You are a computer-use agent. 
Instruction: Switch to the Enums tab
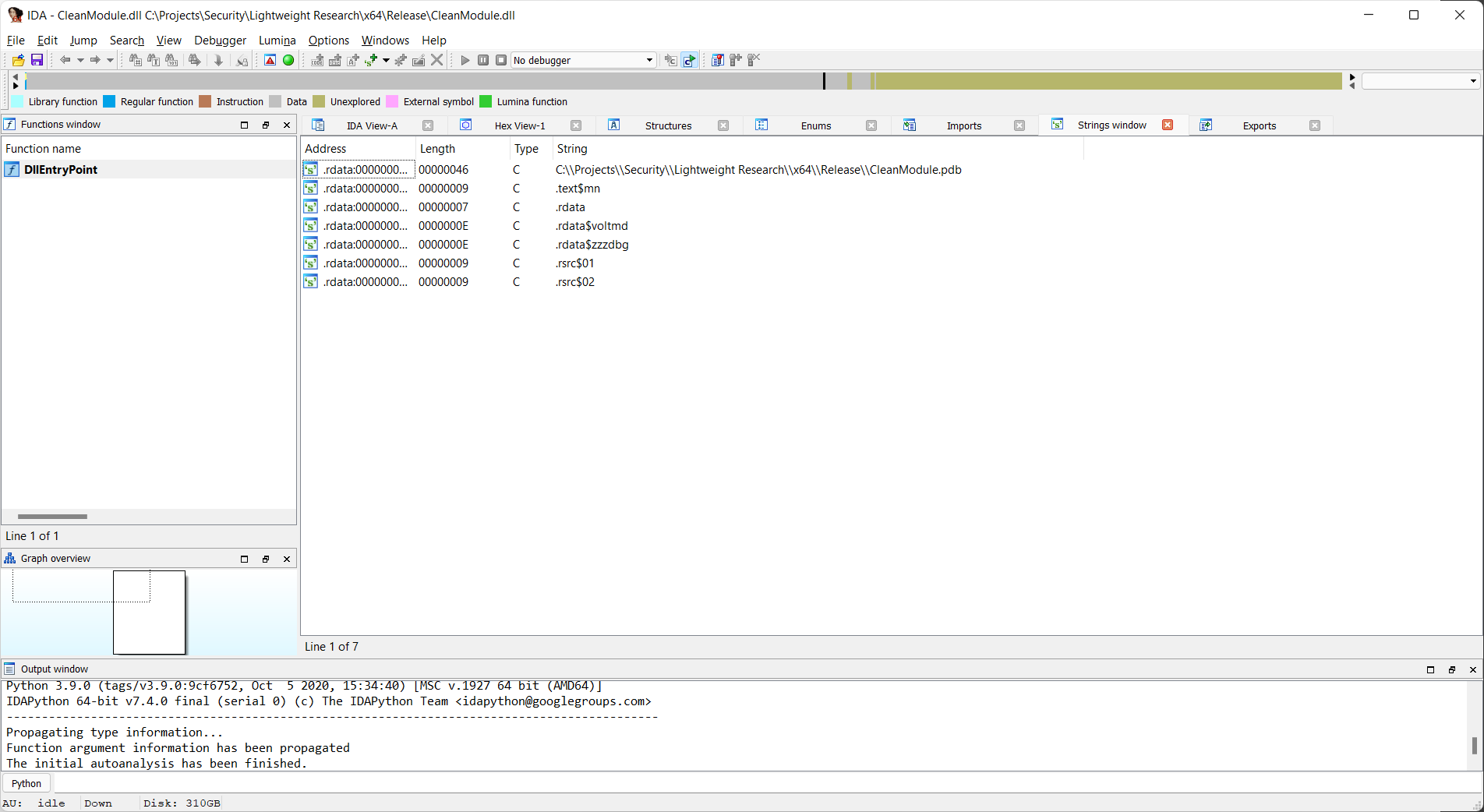(816, 125)
